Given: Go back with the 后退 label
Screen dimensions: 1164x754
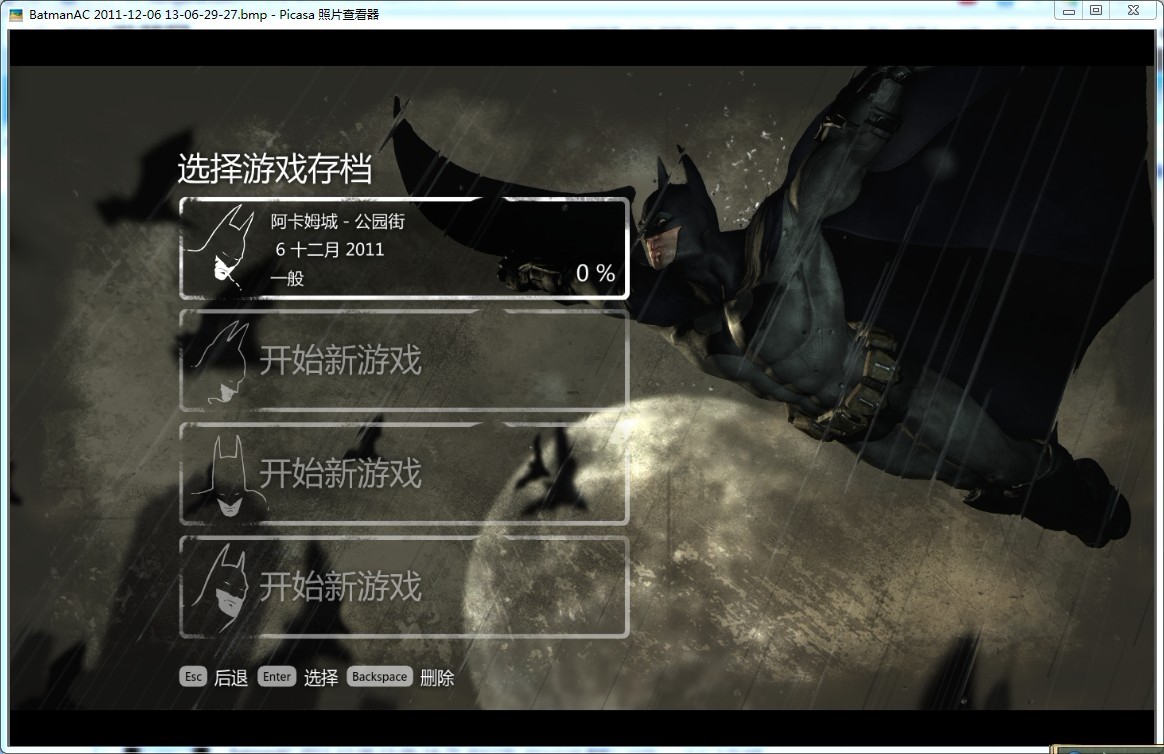Looking at the screenshot, I should [231, 678].
